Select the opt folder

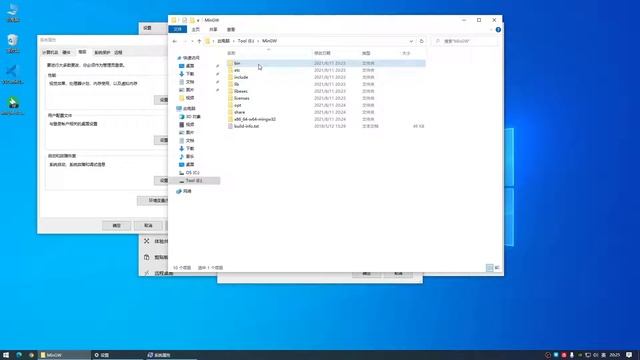point(326,105)
